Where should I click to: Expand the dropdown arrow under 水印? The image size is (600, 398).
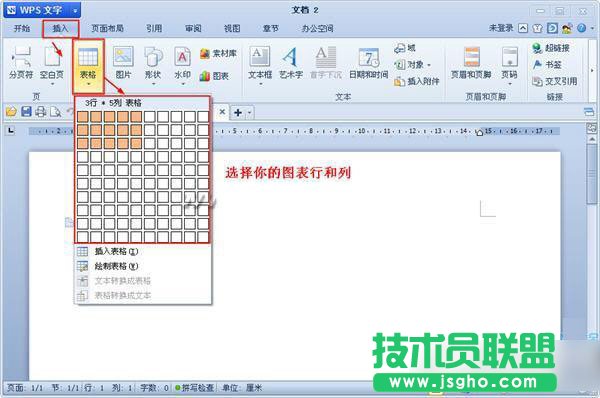[x=183, y=84]
